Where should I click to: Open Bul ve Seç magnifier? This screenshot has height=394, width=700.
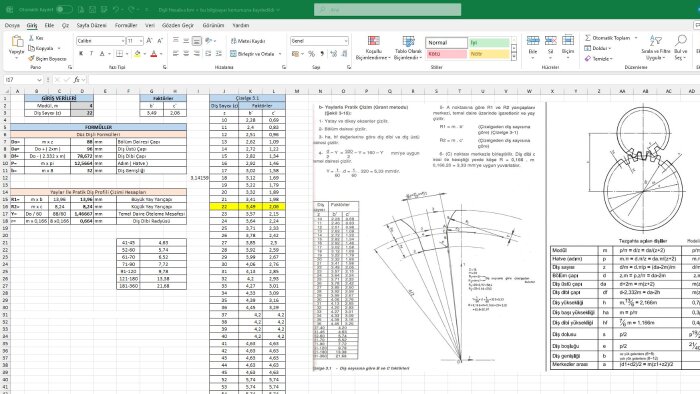680,47
